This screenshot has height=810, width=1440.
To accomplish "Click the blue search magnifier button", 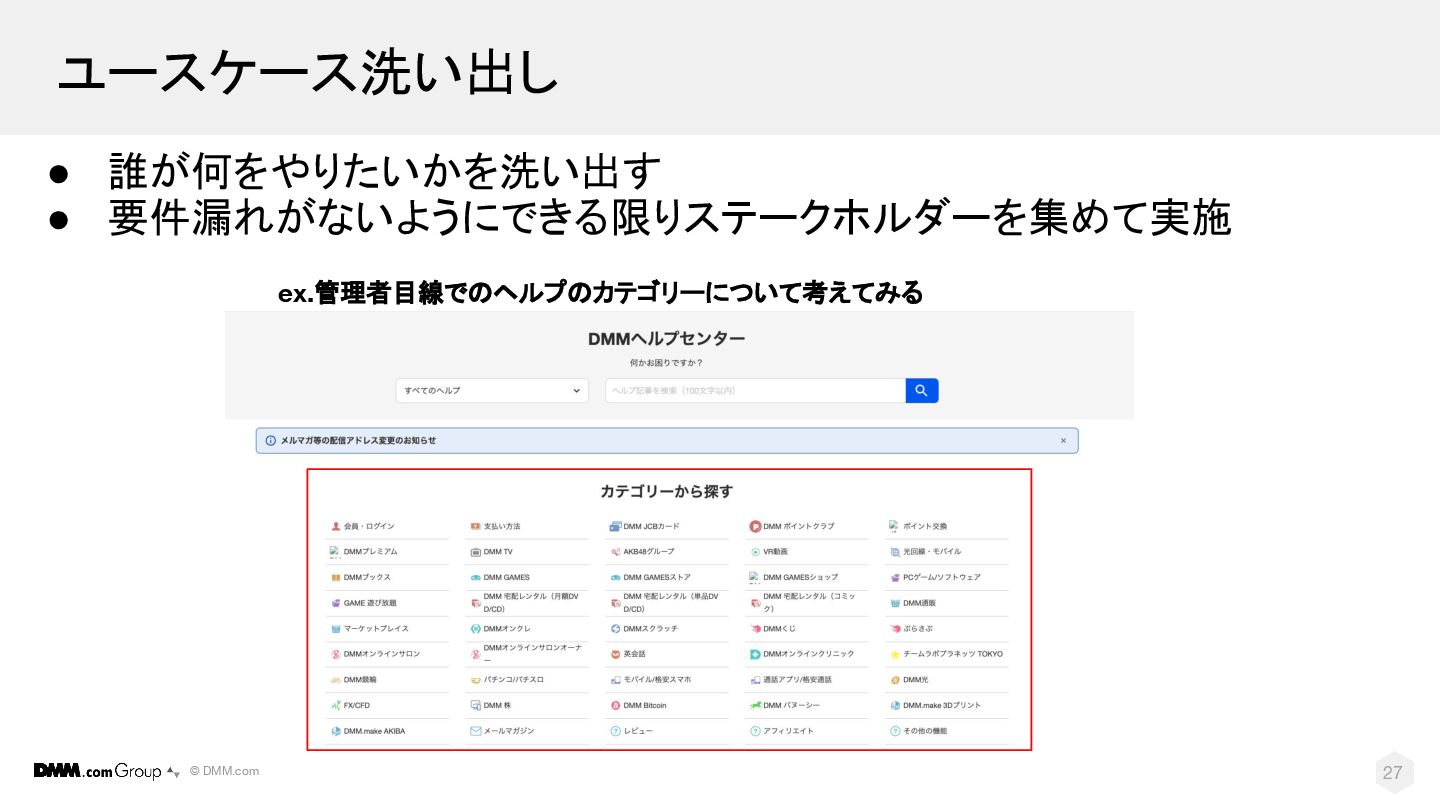I will pos(922,391).
